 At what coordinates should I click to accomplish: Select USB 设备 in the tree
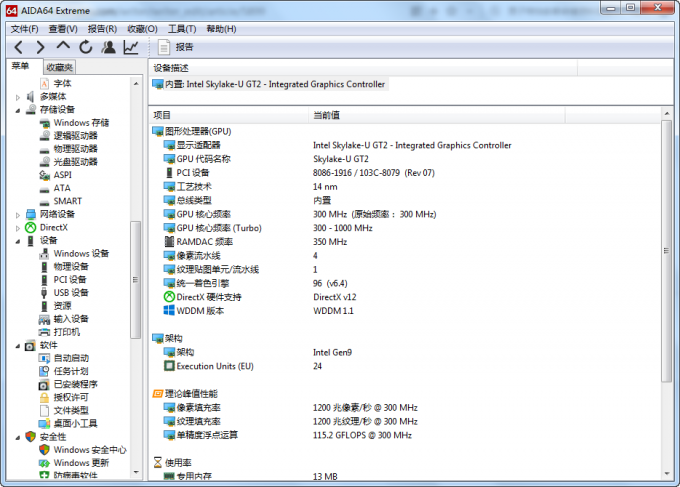tap(71, 293)
